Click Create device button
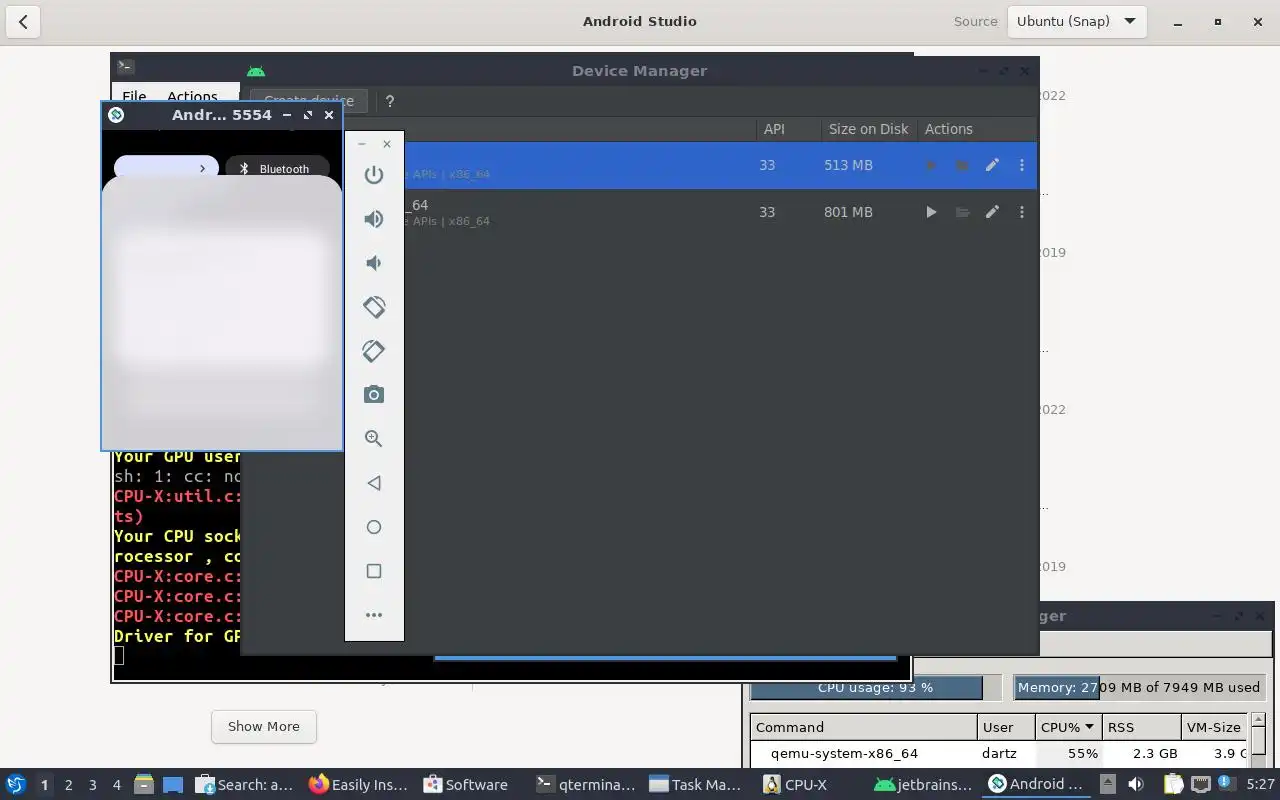The height and width of the screenshot is (800, 1280). [x=308, y=100]
